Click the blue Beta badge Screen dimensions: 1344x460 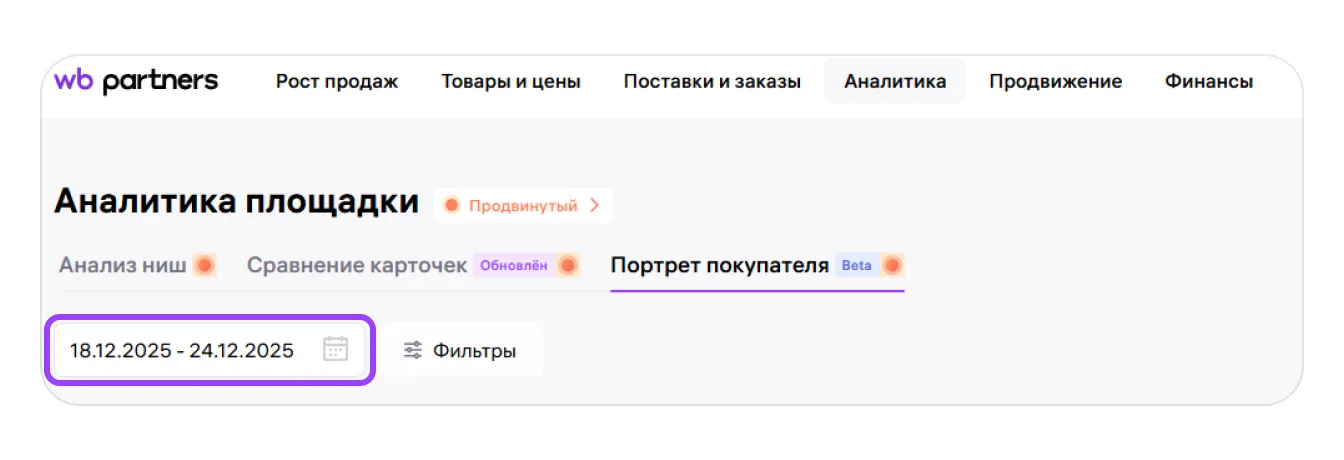coord(856,266)
